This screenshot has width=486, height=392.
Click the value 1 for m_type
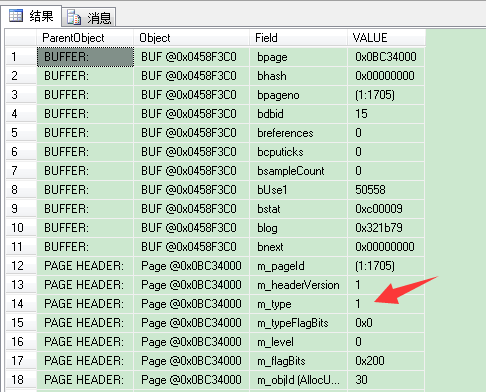point(386,304)
